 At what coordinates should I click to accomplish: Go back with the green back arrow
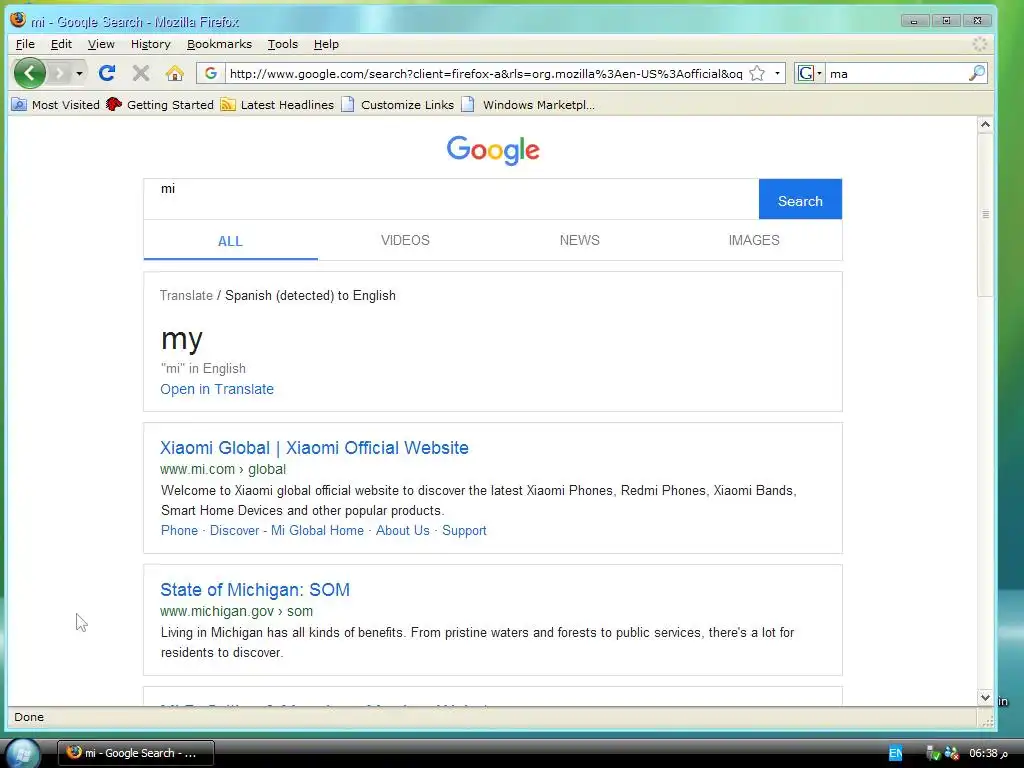(29, 73)
